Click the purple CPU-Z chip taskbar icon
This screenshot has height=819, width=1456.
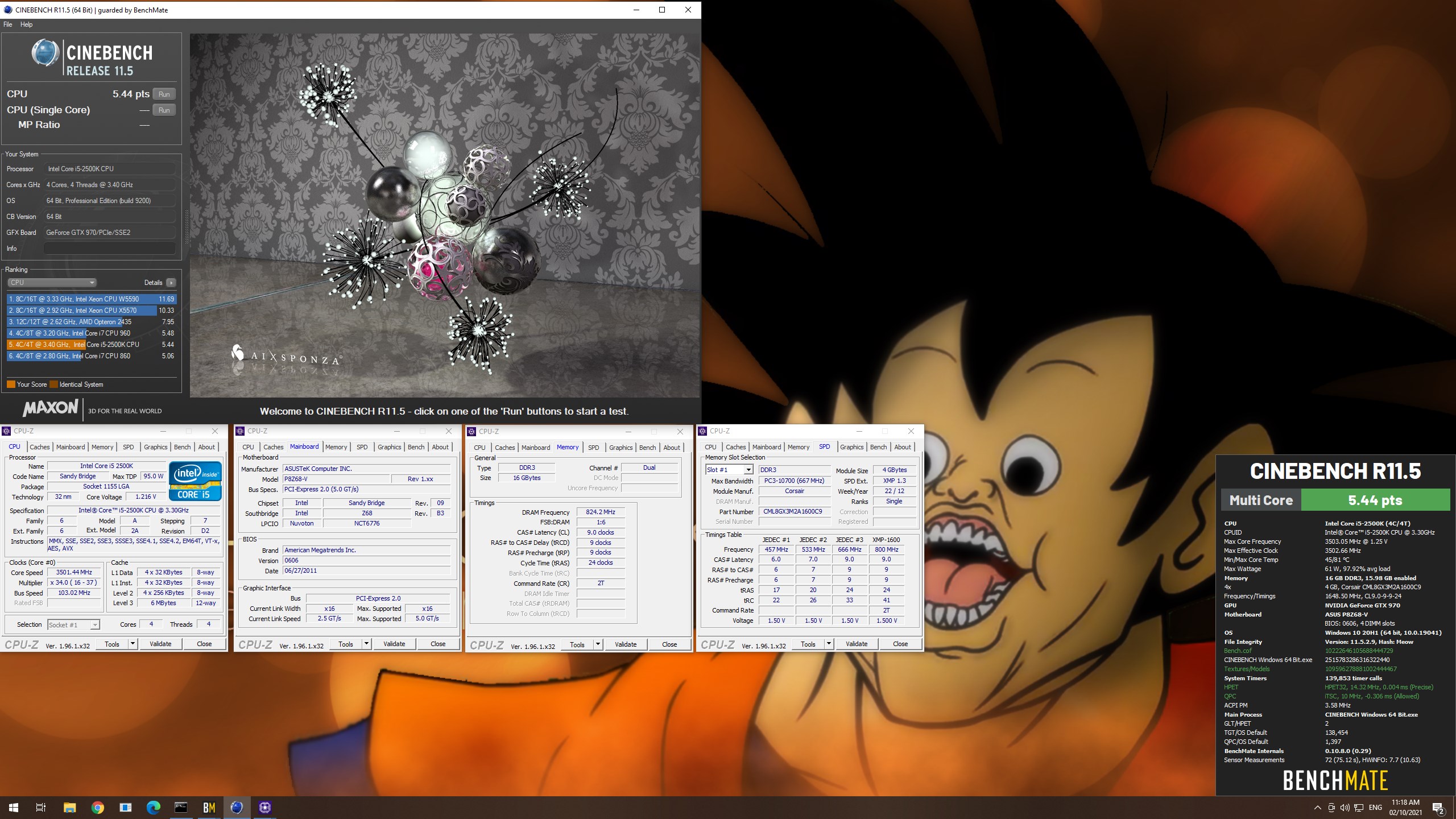coord(264,807)
